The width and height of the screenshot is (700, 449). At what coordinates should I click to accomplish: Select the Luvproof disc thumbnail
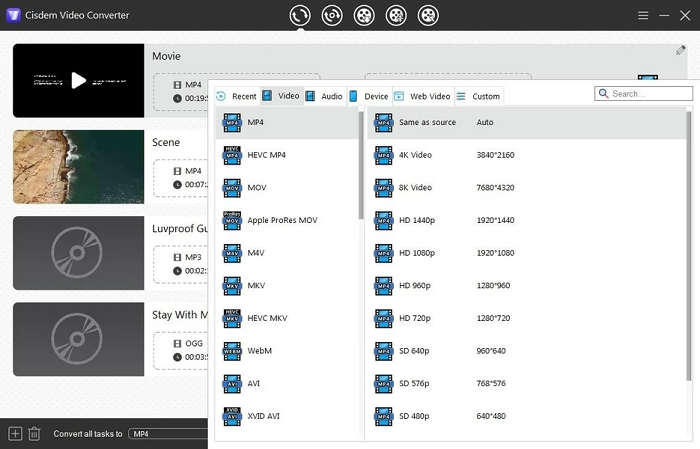(x=79, y=253)
